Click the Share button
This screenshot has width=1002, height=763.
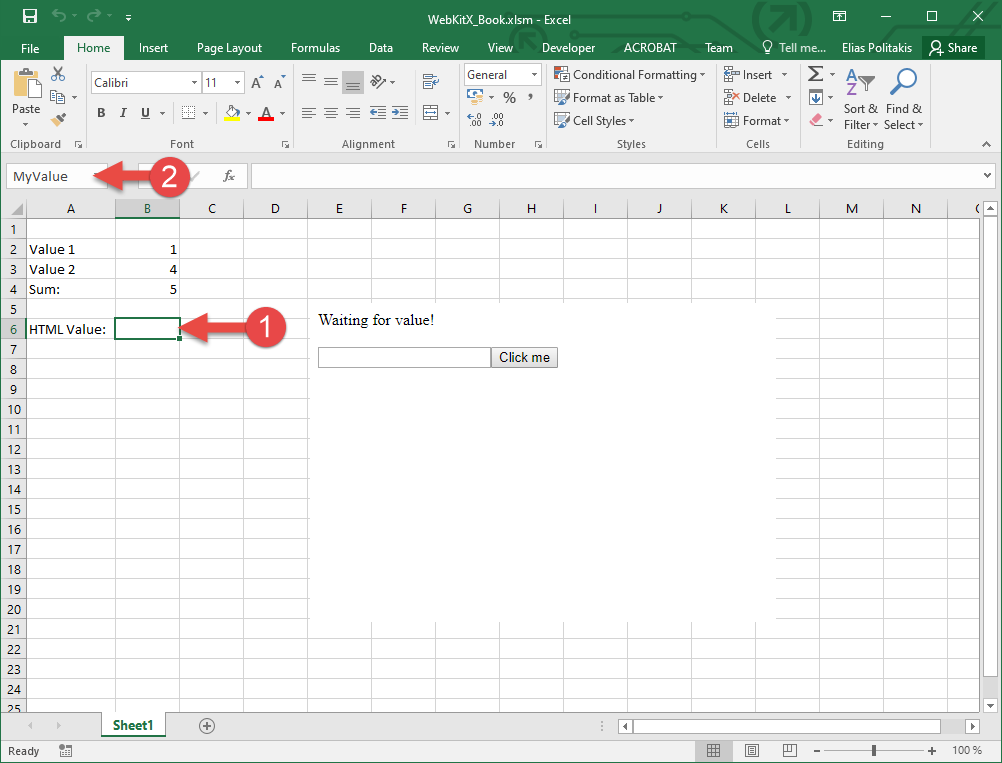tap(953, 48)
